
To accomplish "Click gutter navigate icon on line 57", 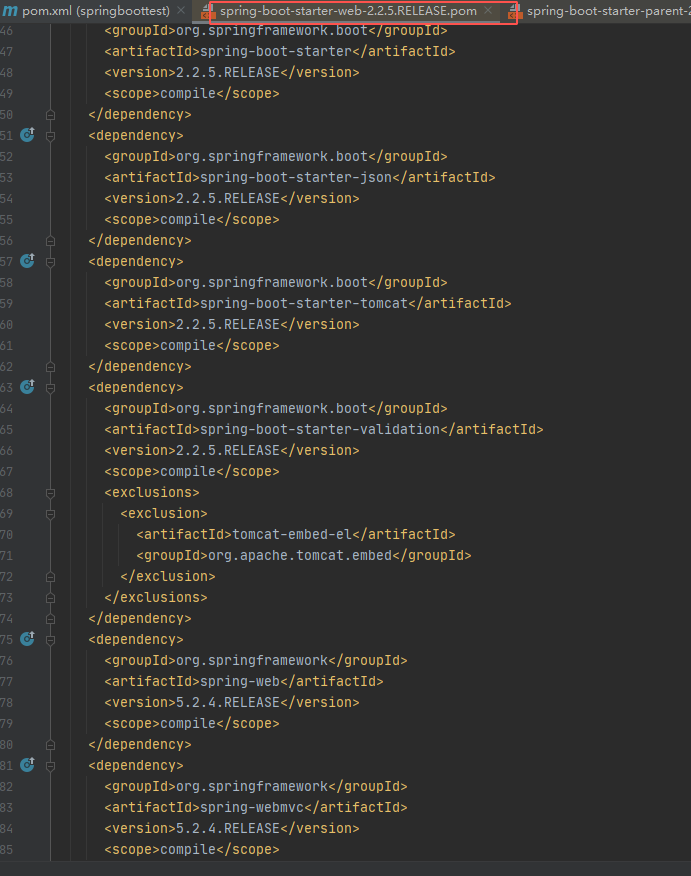I will (27, 261).
